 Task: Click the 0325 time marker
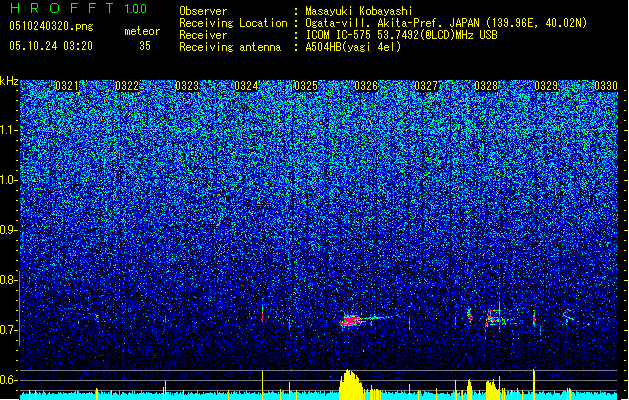(x=306, y=86)
